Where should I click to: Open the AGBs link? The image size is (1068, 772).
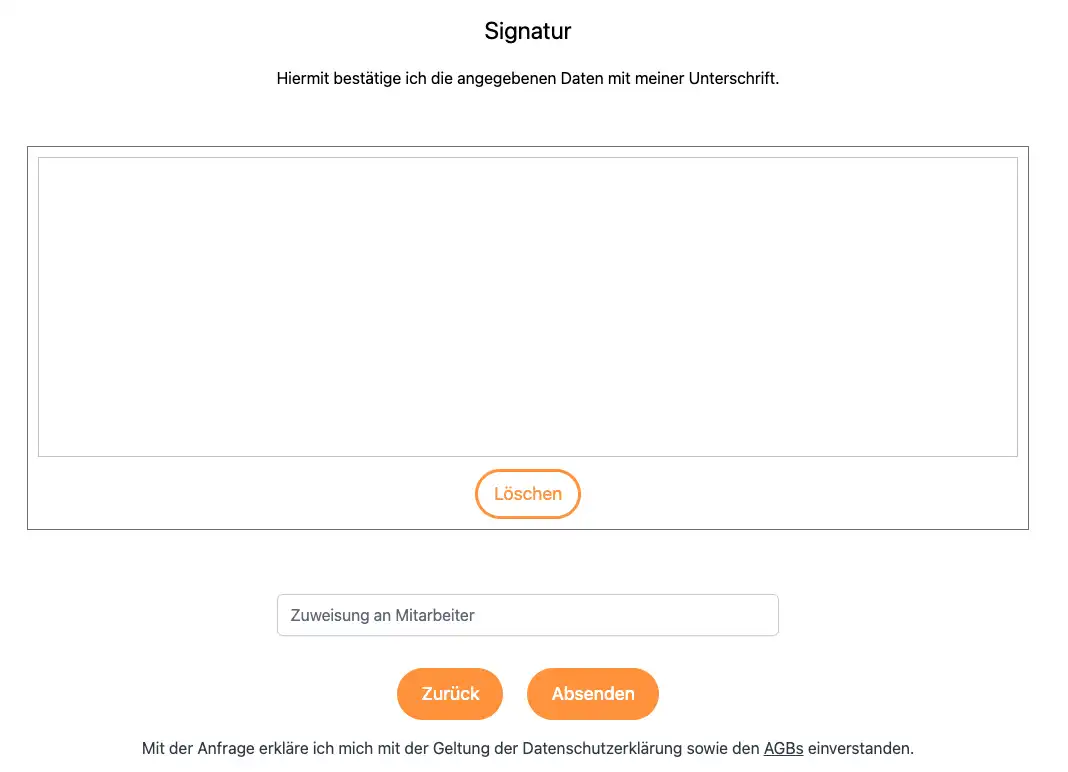click(x=783, y=748)
